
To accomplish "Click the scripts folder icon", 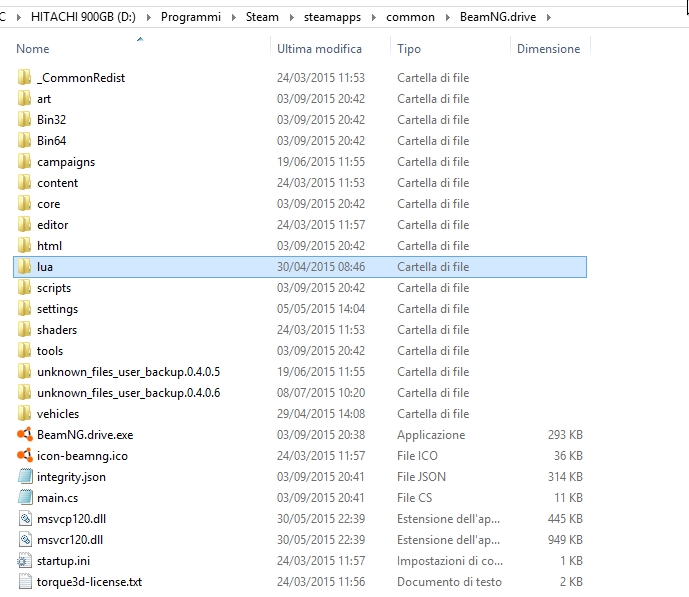I will coord(25,288).
